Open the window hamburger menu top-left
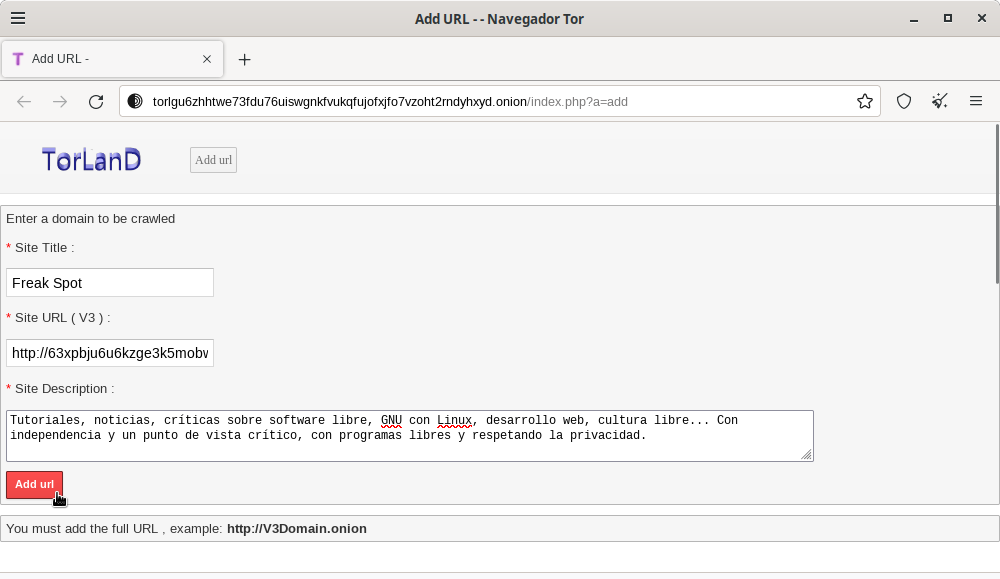The image size is (1000, 579). (x=17, y=17)
